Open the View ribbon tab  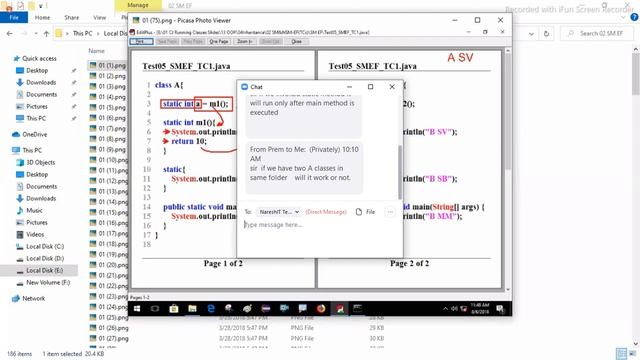[99, 18]
